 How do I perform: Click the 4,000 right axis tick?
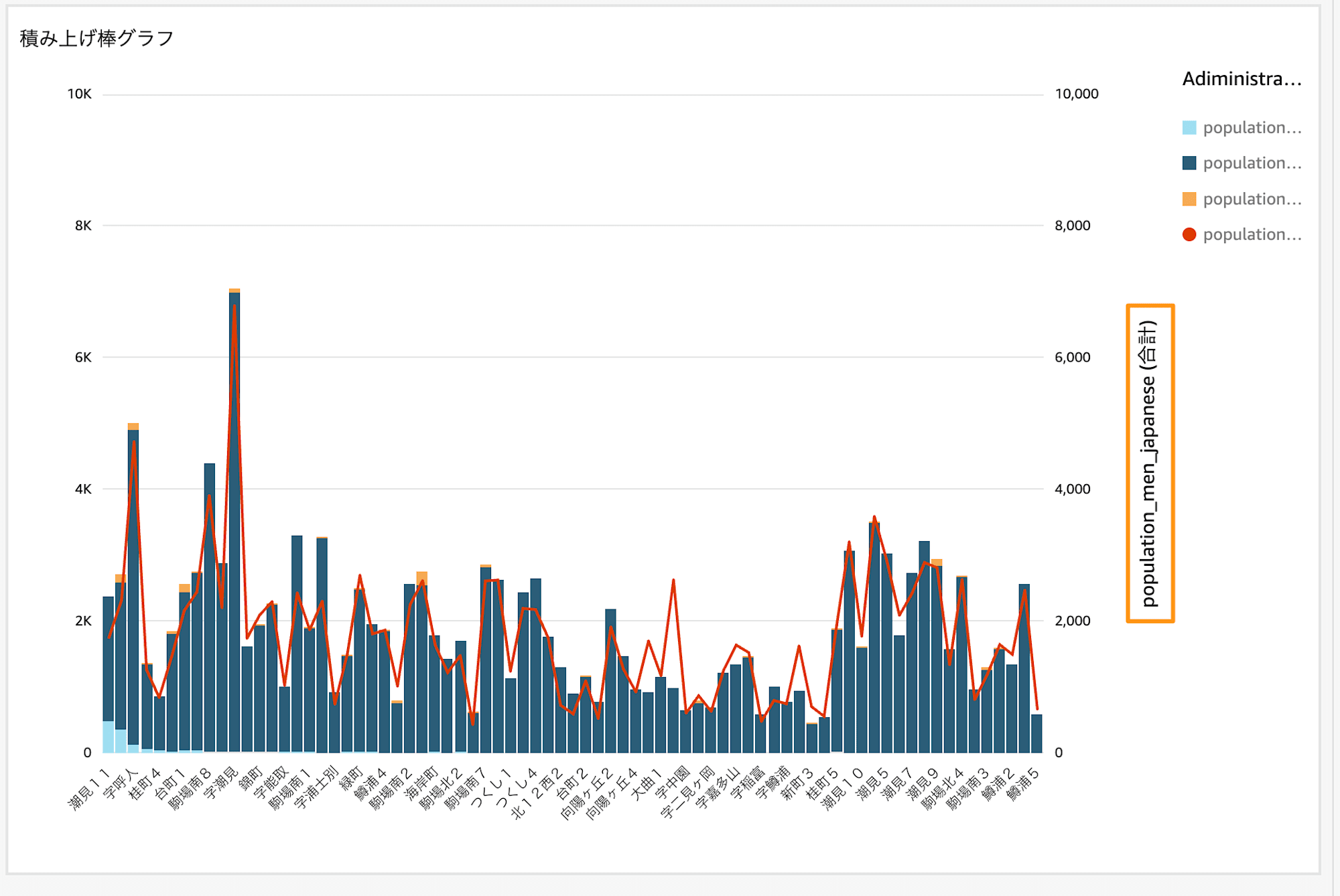pyautogui.click(x=1073, y=489)
